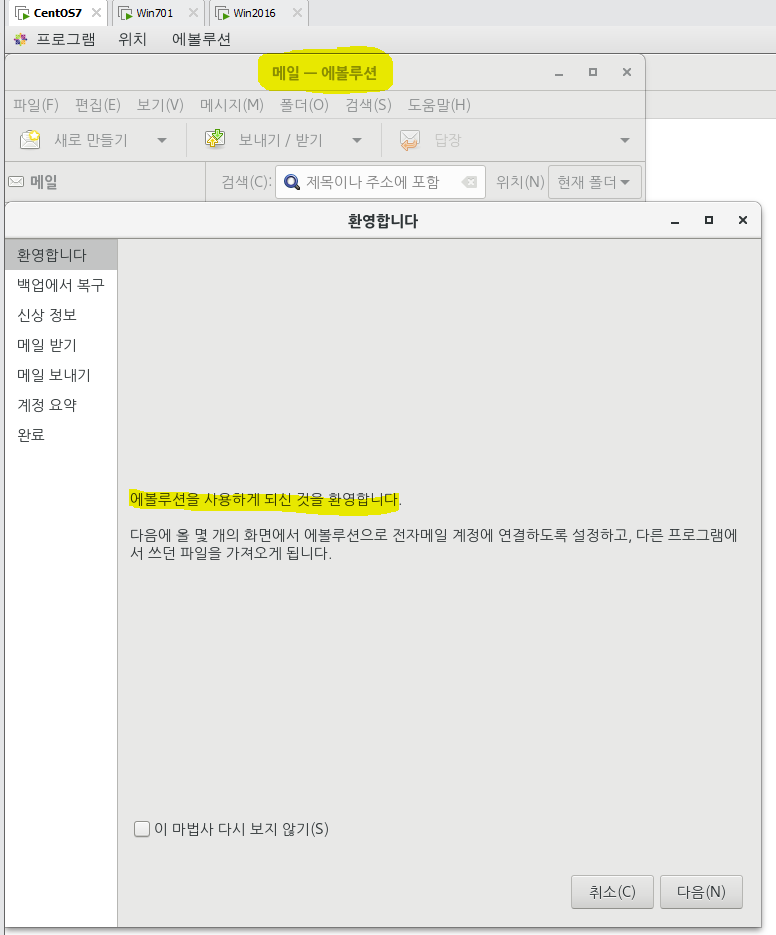Image resolution: width=776 pixels, height=935 pixels.
Task: Click the 취소(C) button
Action: click(612, 892)
